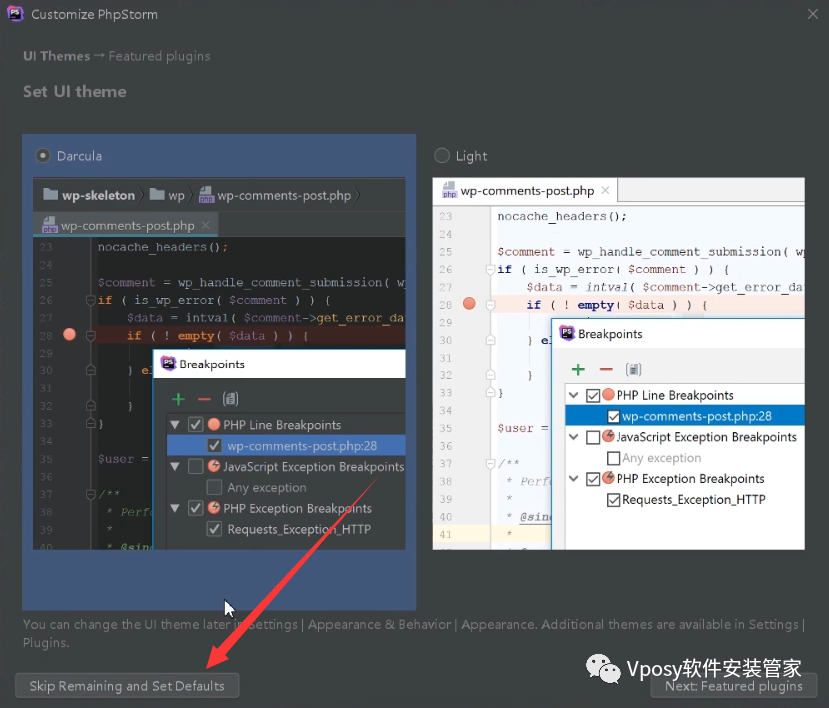
Task: Click the Group breakpoints icon in Light preview
Action: coord(633,369)
